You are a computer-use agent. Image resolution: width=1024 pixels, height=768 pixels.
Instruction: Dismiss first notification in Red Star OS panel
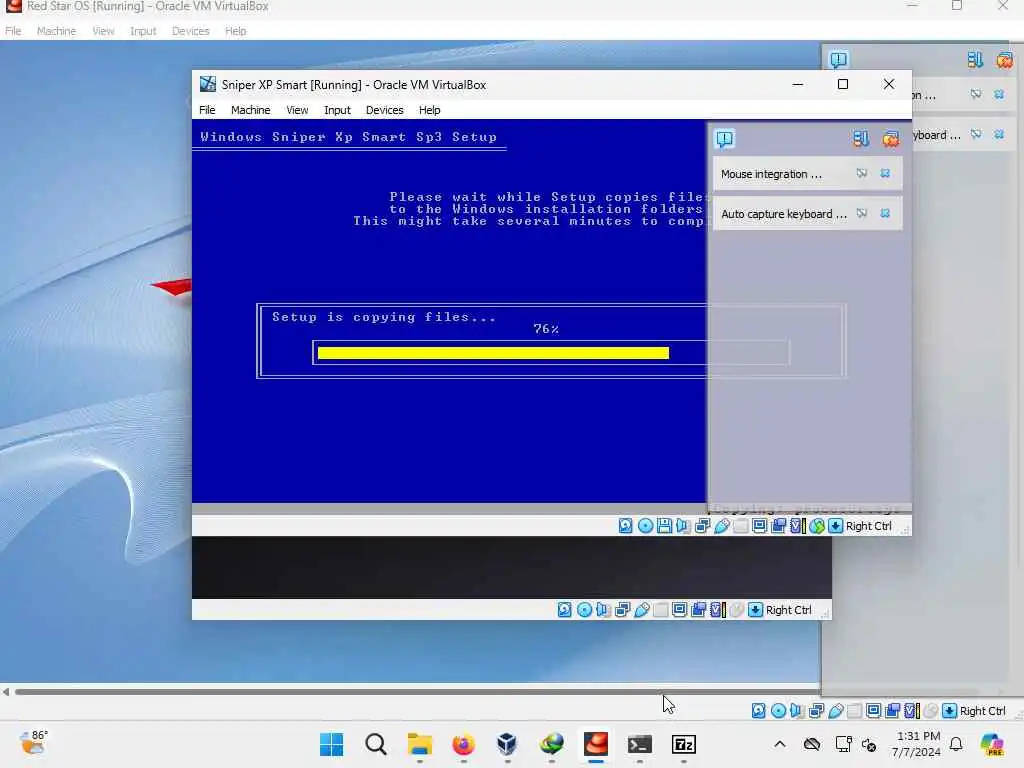999,94
